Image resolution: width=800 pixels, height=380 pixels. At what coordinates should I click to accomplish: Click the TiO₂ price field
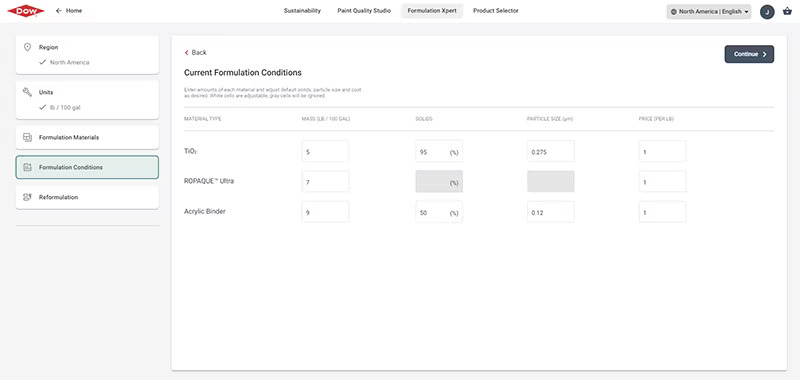(x=663, y=151)
